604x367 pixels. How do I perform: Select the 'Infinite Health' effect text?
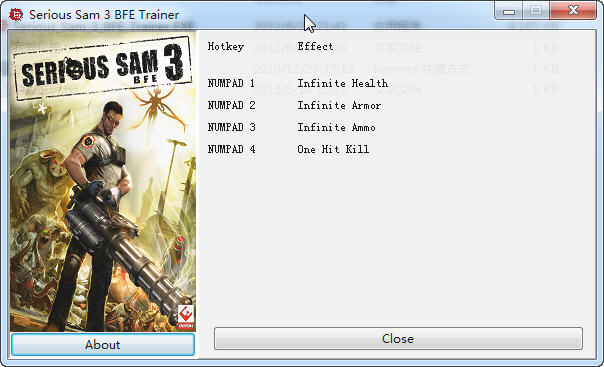pos(342,83)
